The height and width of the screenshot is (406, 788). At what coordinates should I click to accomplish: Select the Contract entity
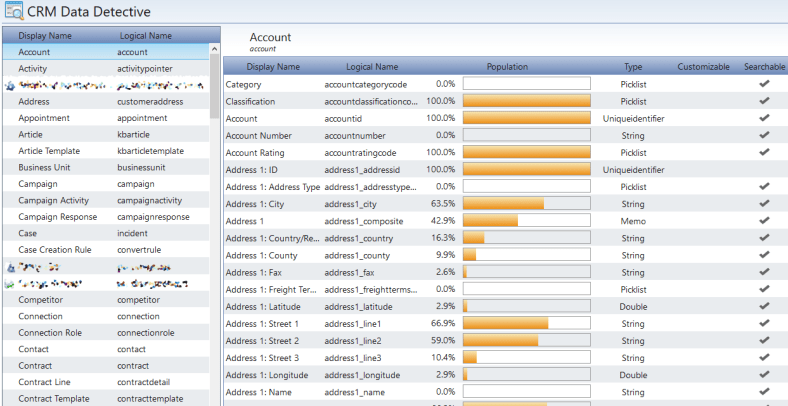[x=106, y=365]
